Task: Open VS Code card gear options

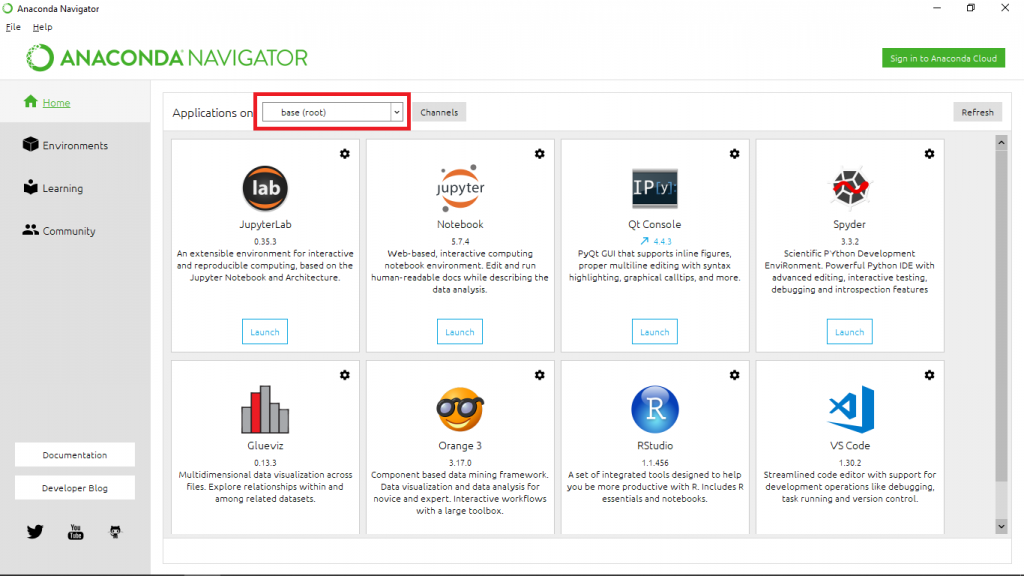Action: pyautogui.click(x=929, y=376)
